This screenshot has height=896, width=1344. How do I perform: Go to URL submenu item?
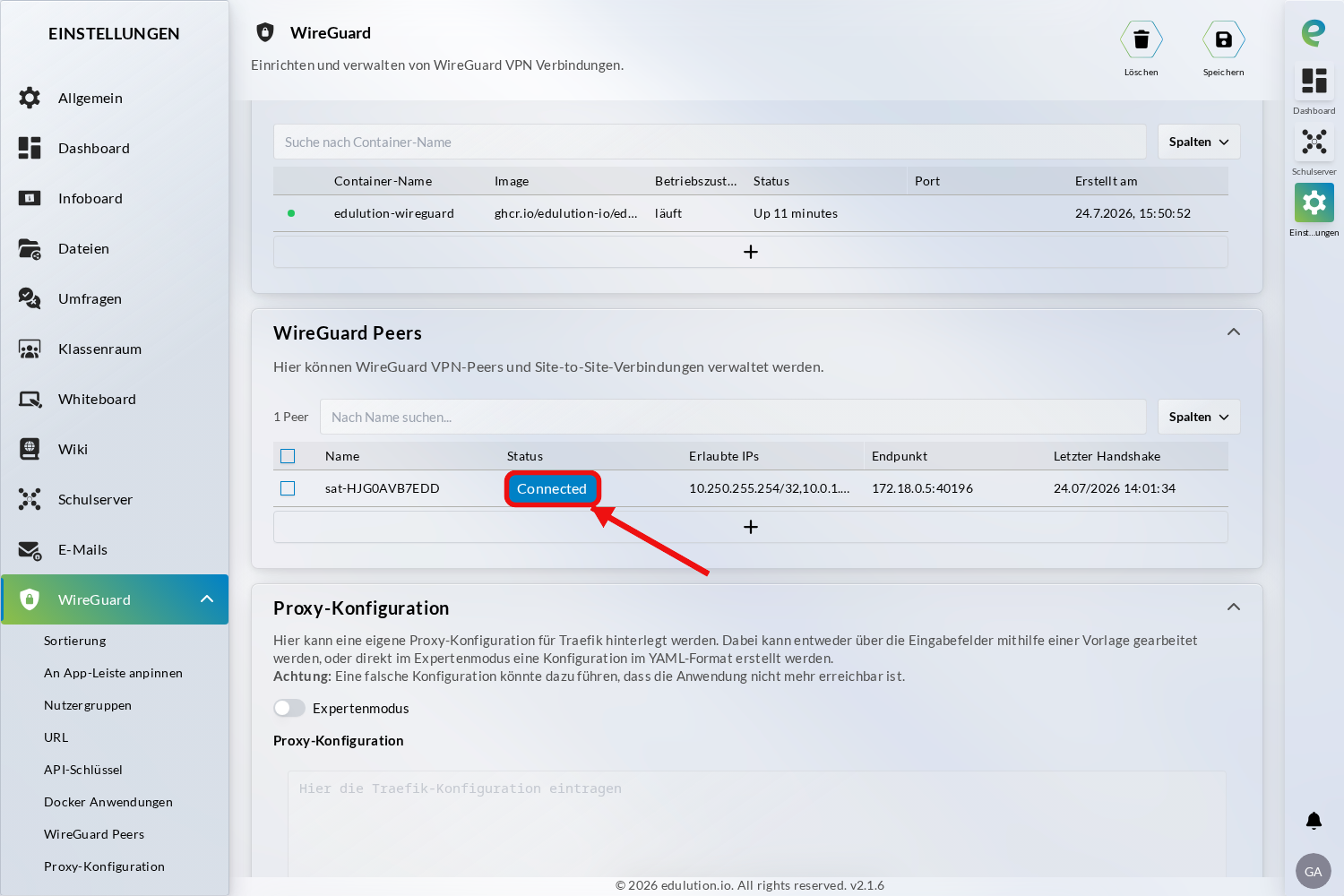tap(56, 737)
